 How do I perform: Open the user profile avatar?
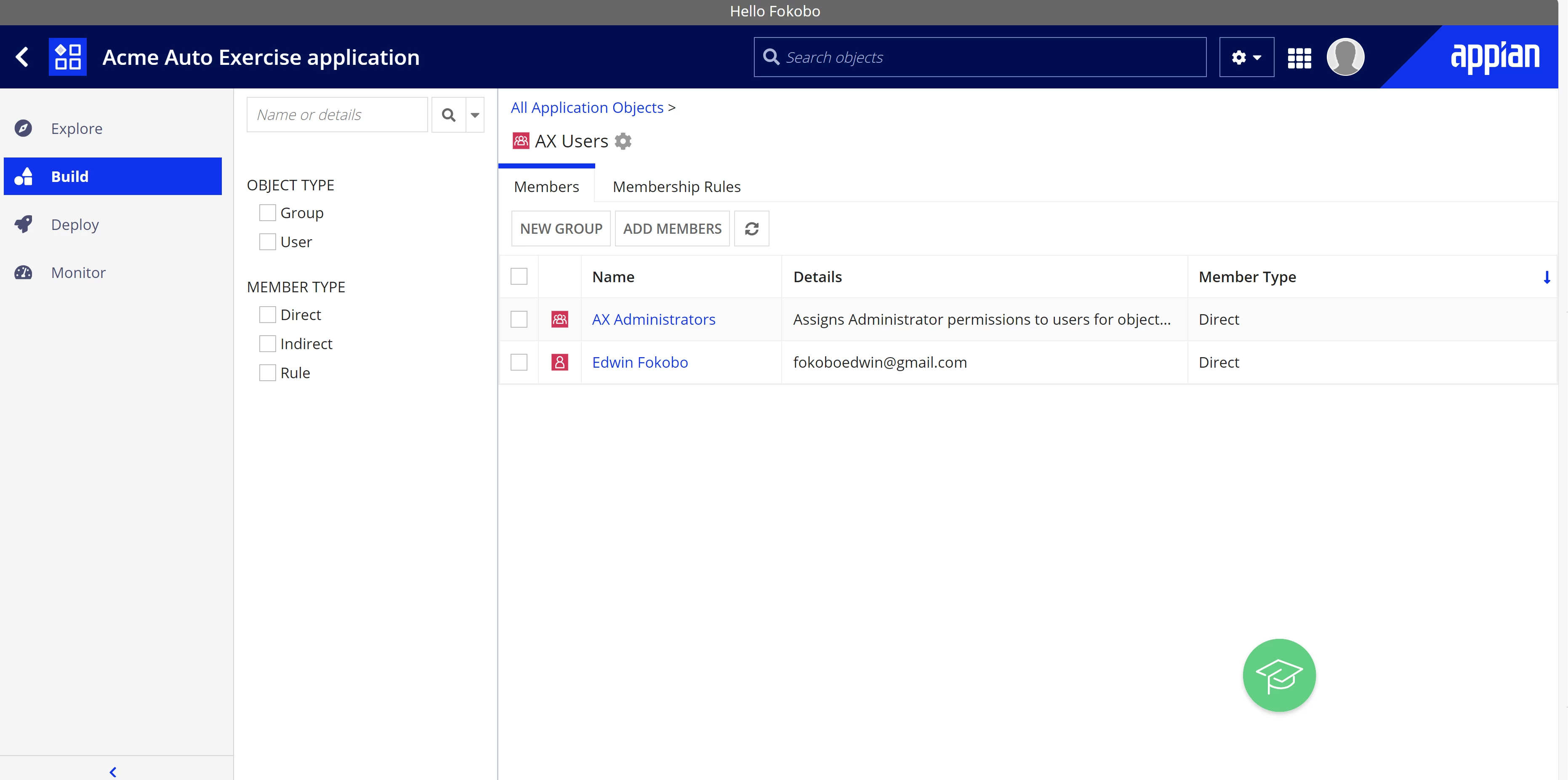pyautogui.click(x=1345, y=57)
